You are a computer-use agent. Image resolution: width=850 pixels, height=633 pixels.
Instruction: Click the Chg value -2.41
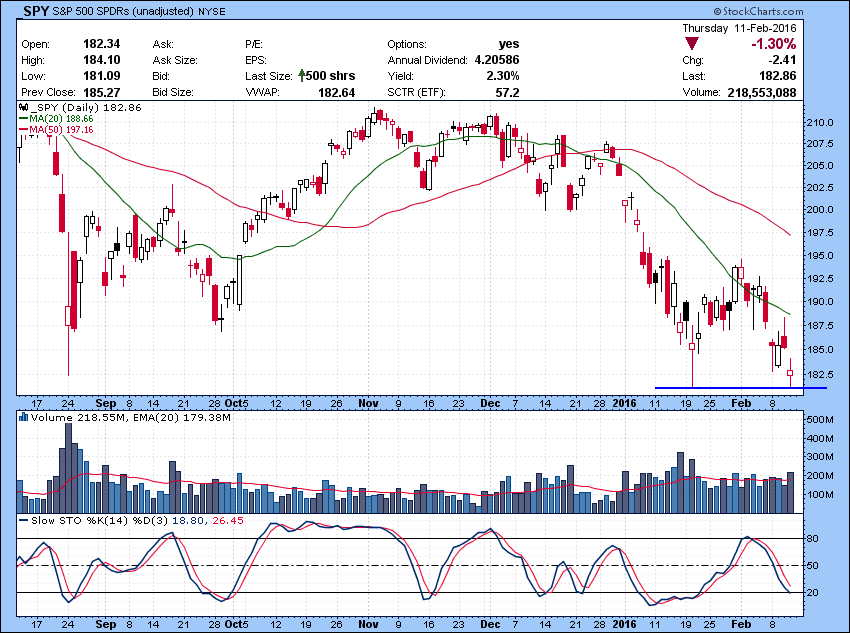coord(783,60)
